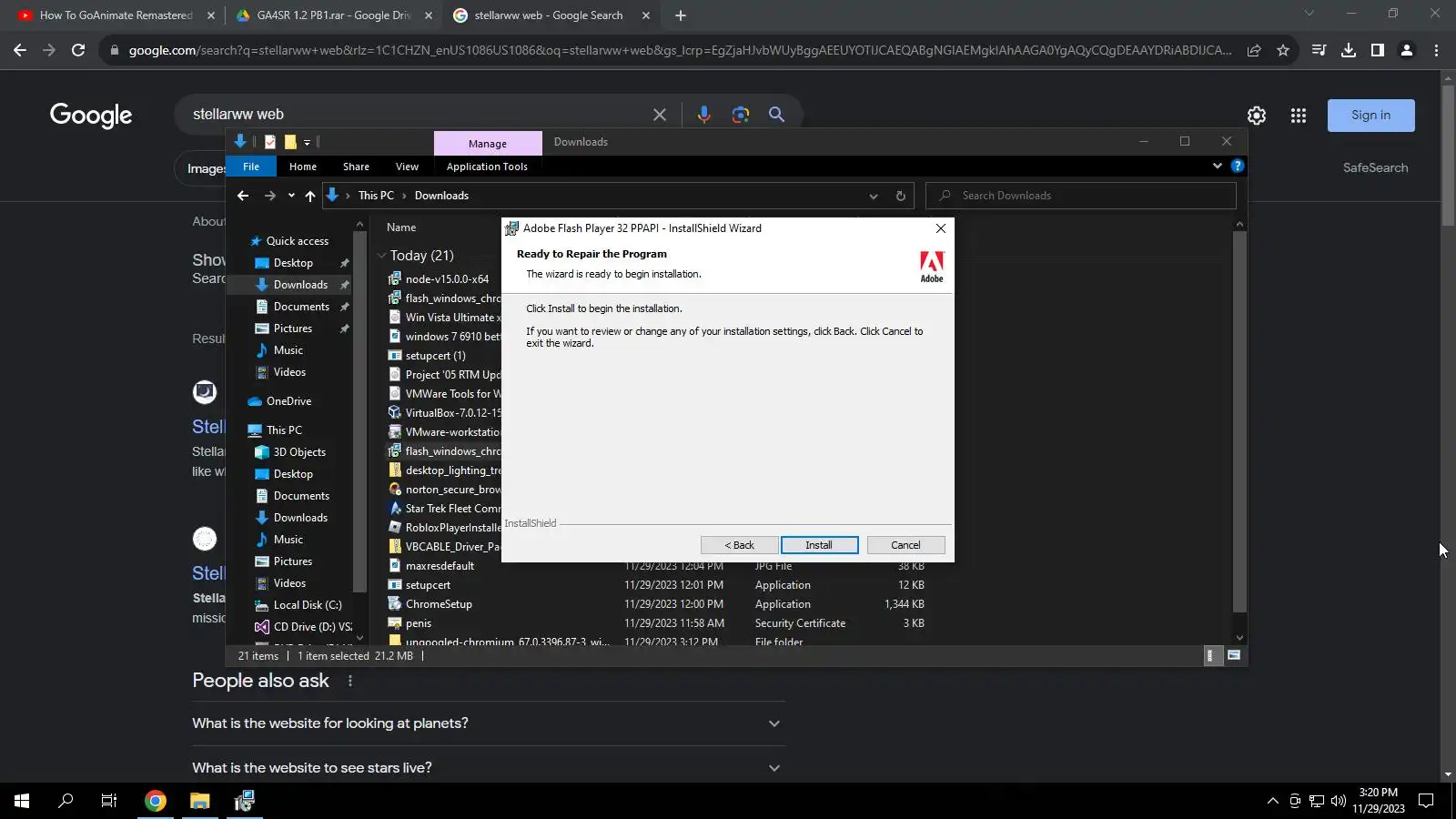Open a new Chrome tab

click(681, 15)
